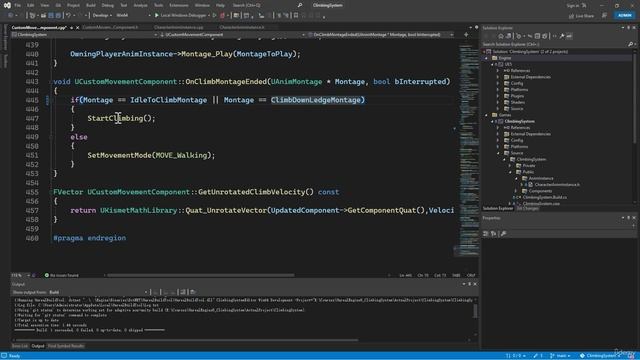Screen dimensions: 640x360
Task: Click the Save All toolbar icon
Action: (58, 16)
